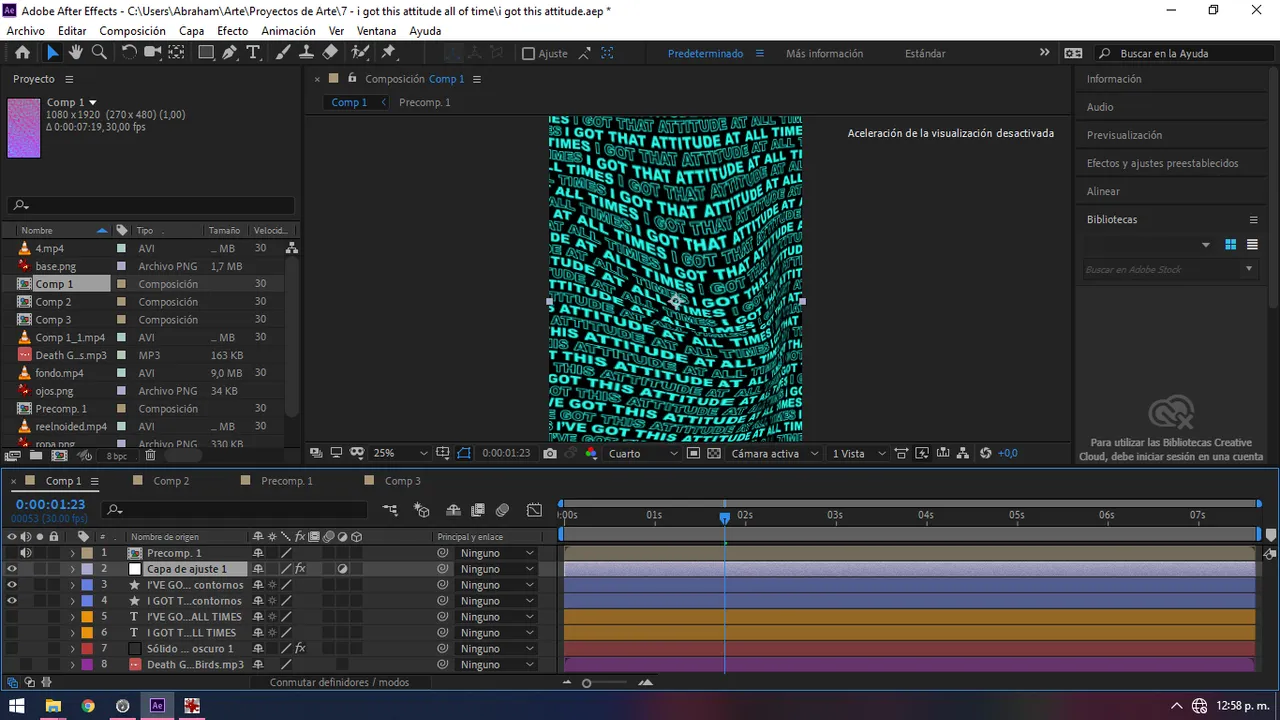Screen dimensions: 1280x720
Task: Click the frame blending enable icon in timeline
Action: point(478,510)
